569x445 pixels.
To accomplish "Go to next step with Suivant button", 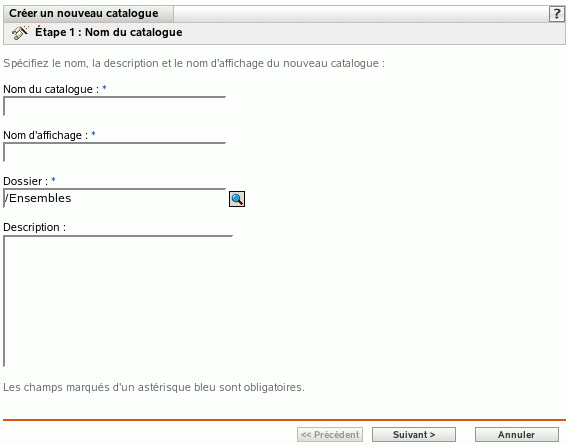I will pyautogui.click(x=414, y=434).
